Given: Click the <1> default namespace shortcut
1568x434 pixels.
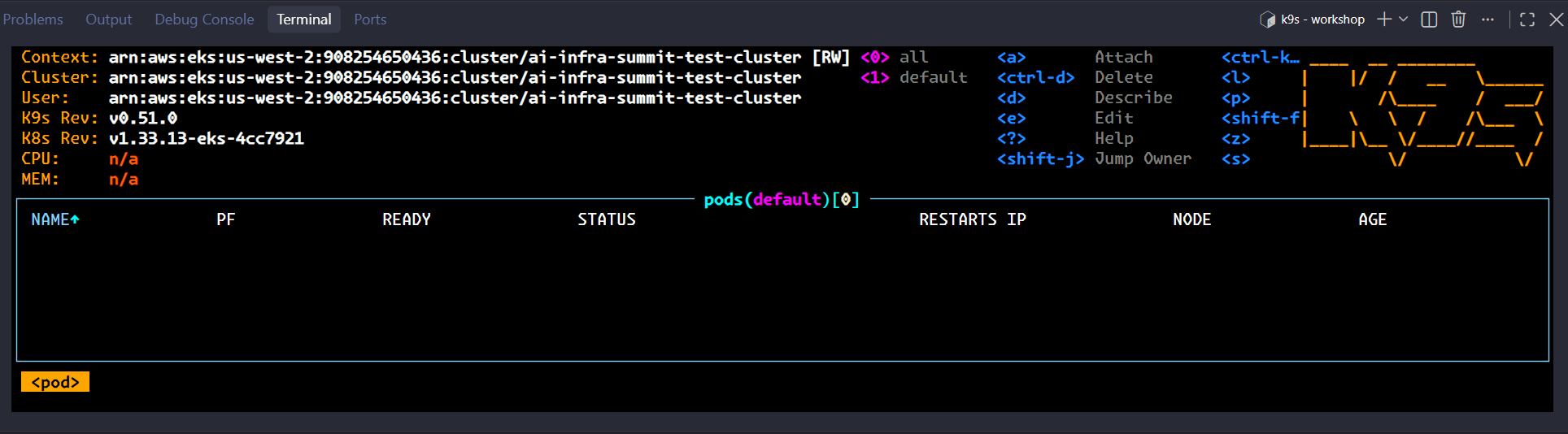Looking at the screenshot, I should click(914, 77).
